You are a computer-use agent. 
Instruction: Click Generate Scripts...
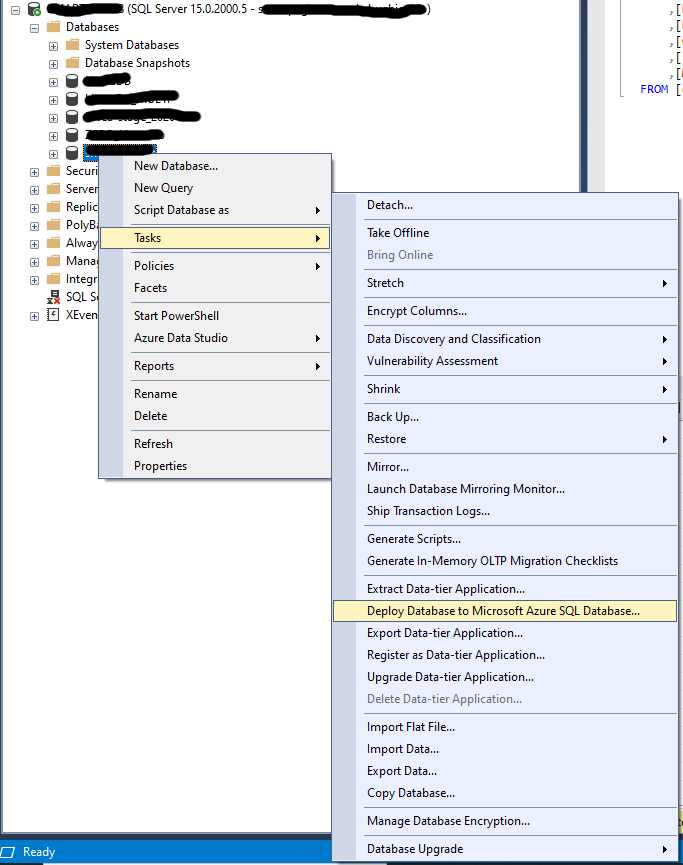(x=505, y=539)
